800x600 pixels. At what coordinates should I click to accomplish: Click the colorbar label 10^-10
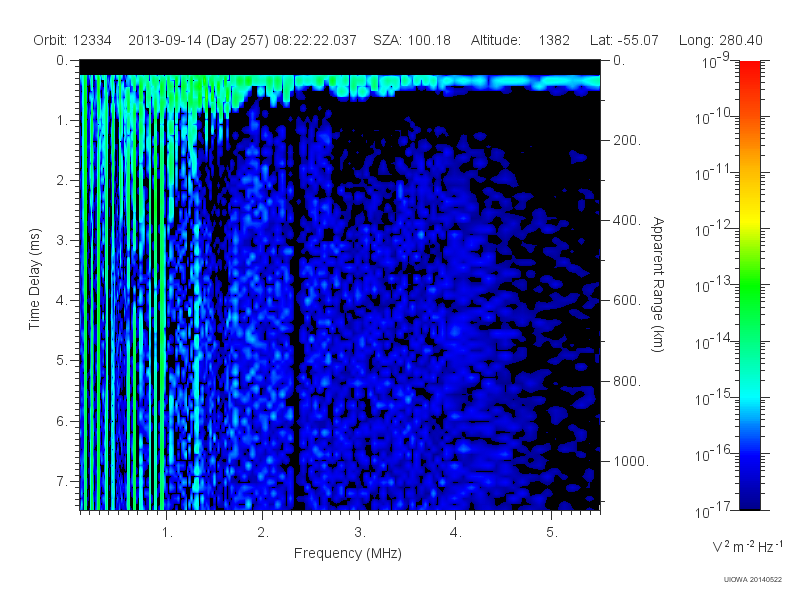click(713, 117)
